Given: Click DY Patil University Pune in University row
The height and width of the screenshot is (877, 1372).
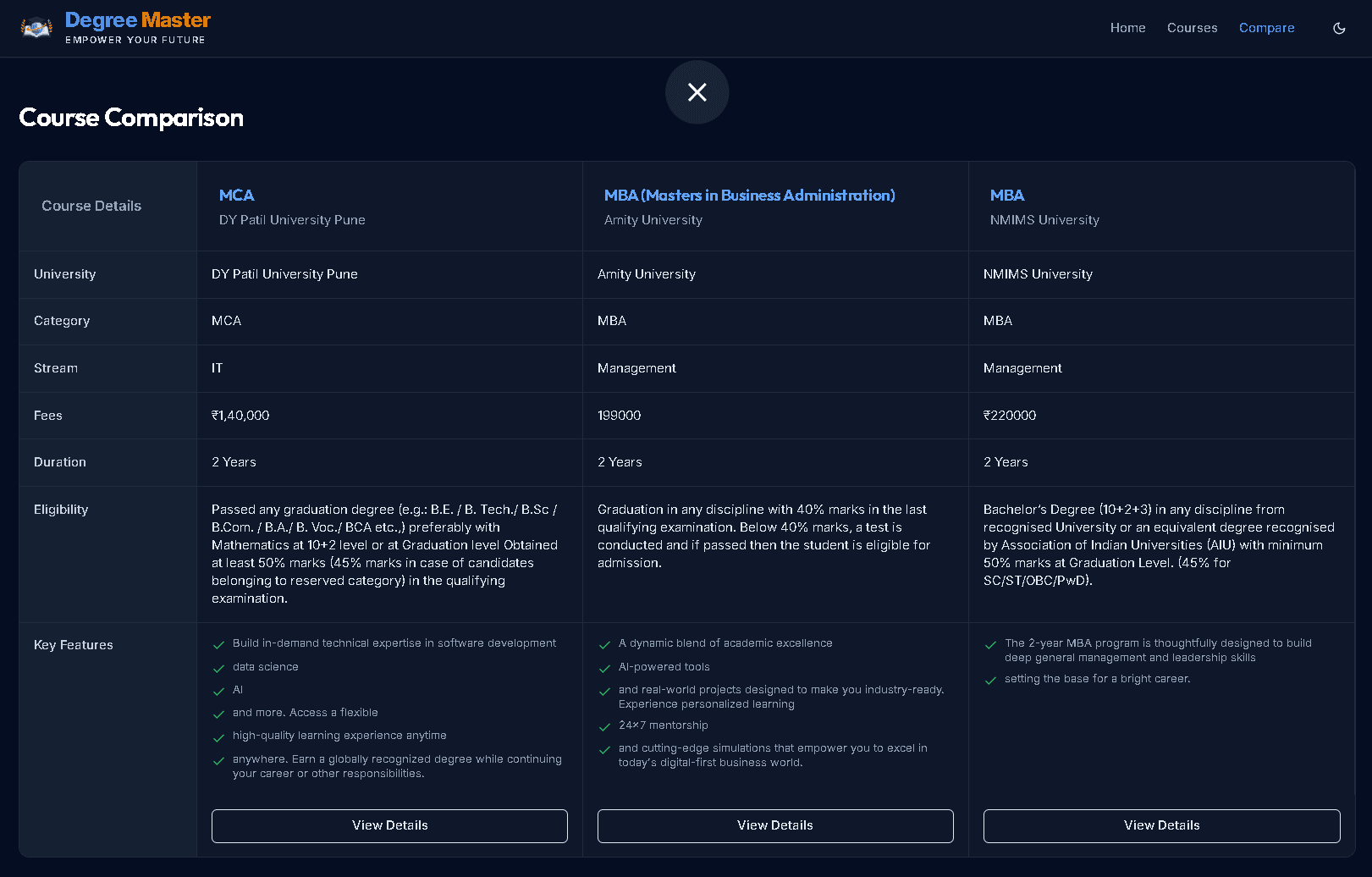Looking at the screenshot, I should 284,274.
